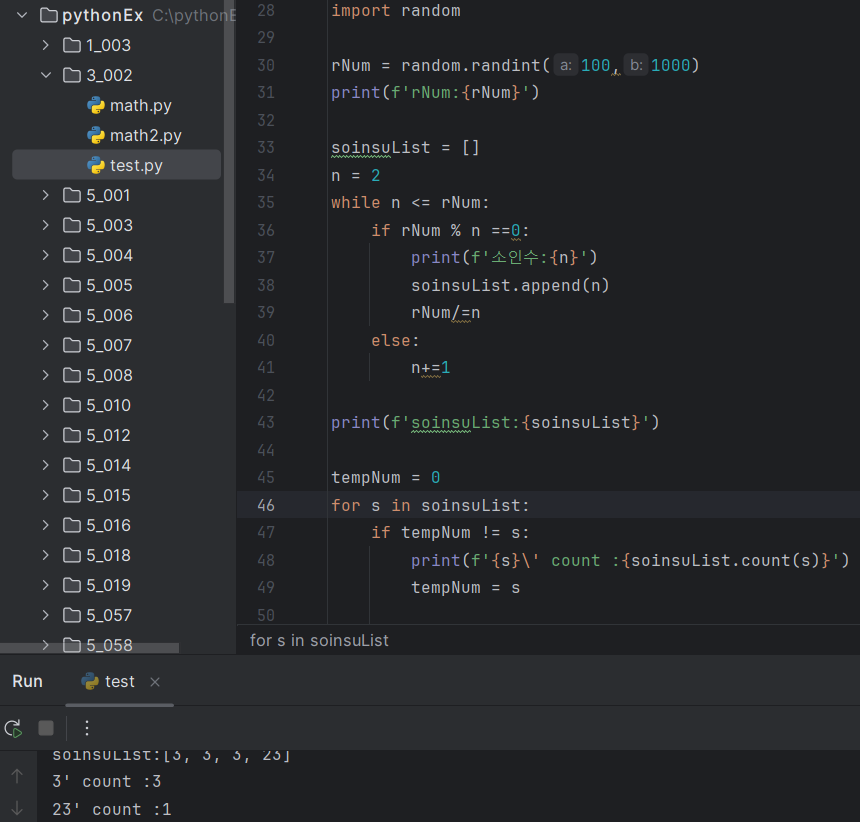
Task: Click the up arrow in run console
Action: tap(17, 776)
